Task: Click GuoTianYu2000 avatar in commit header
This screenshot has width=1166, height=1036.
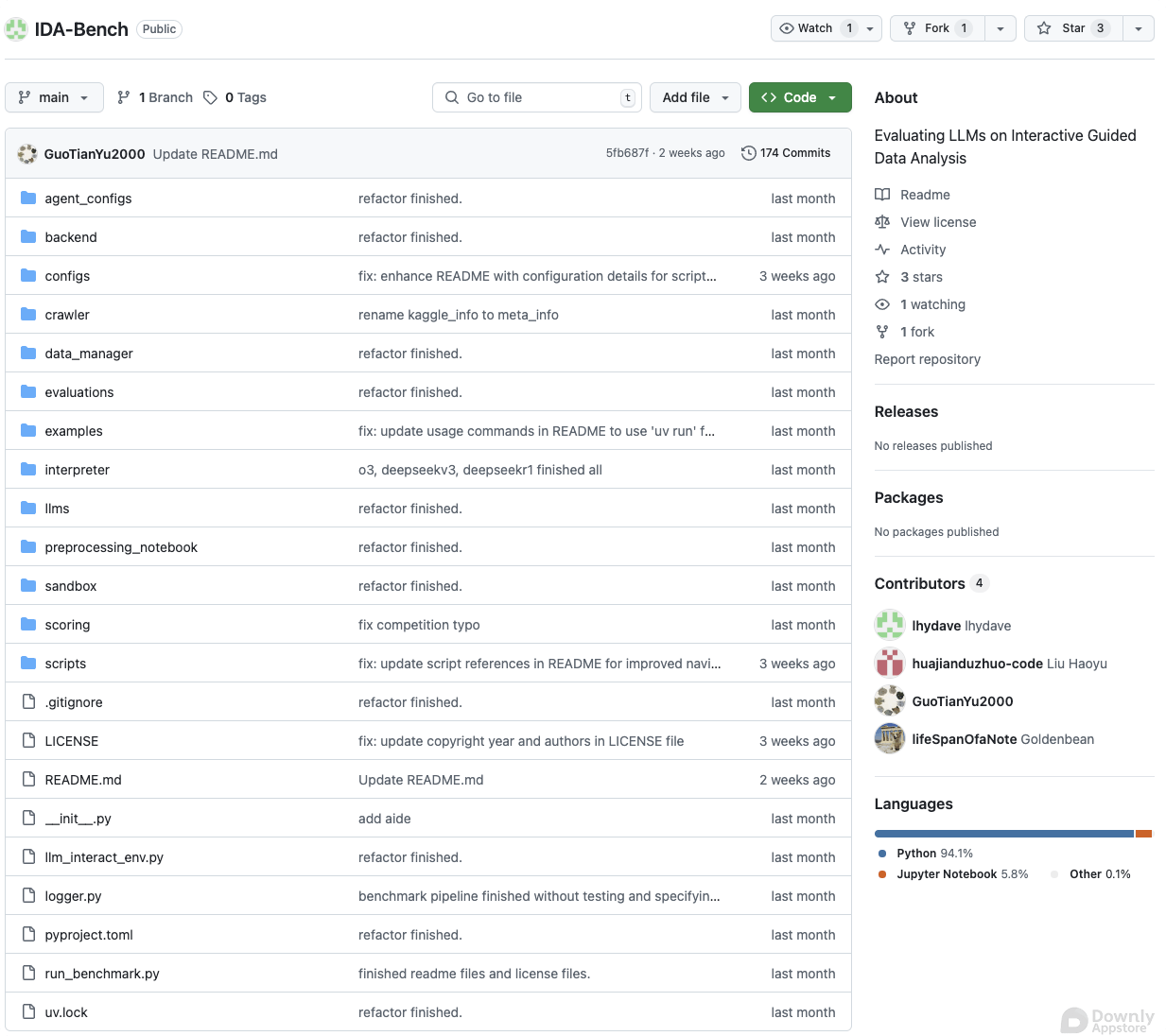Action: click(27, 154)
